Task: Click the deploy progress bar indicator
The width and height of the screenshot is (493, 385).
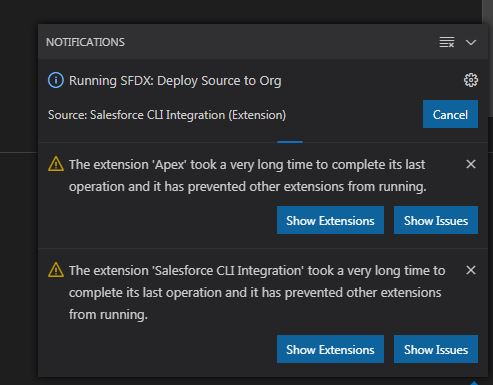Action: click(x=290, y=142)
